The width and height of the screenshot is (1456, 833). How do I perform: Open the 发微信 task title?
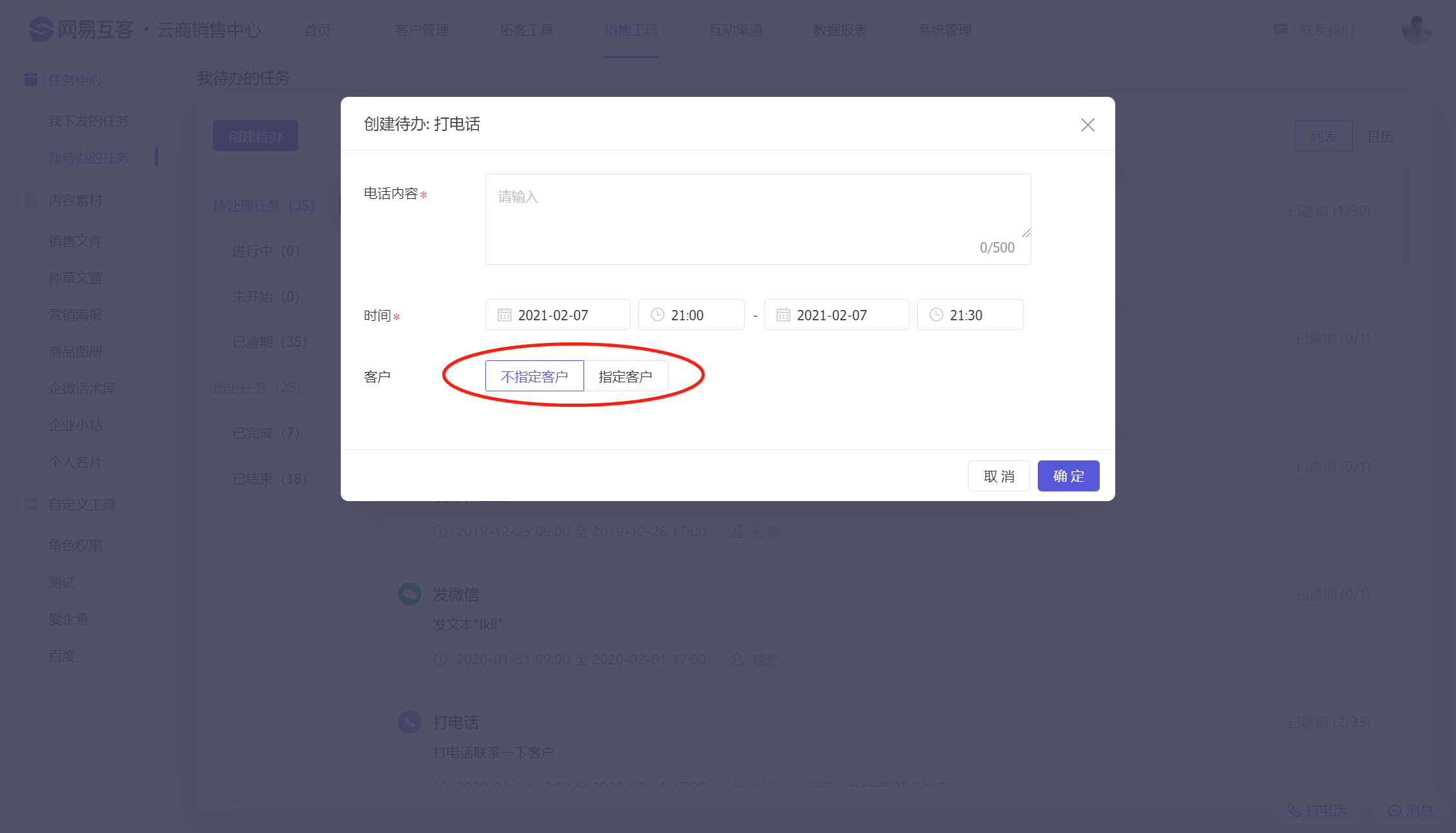click(x=455, y=594)
